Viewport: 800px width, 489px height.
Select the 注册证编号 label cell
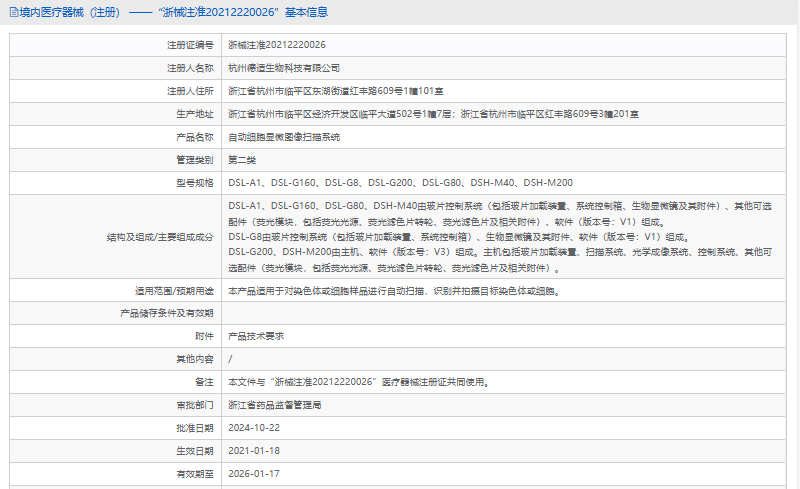coord(190,45)
